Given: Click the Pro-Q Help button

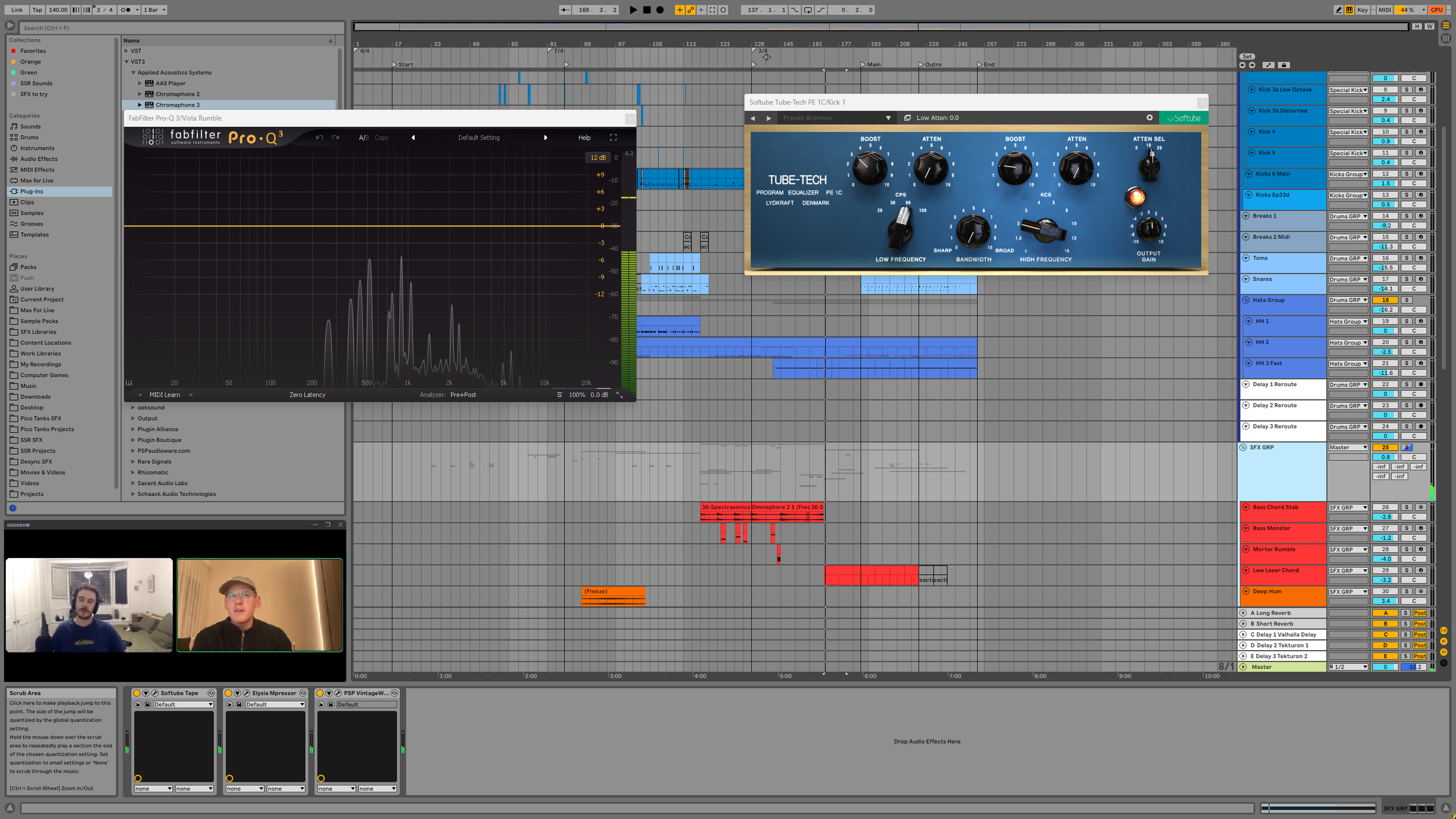Looking at the screenshot, I should (x=584, y=138).
